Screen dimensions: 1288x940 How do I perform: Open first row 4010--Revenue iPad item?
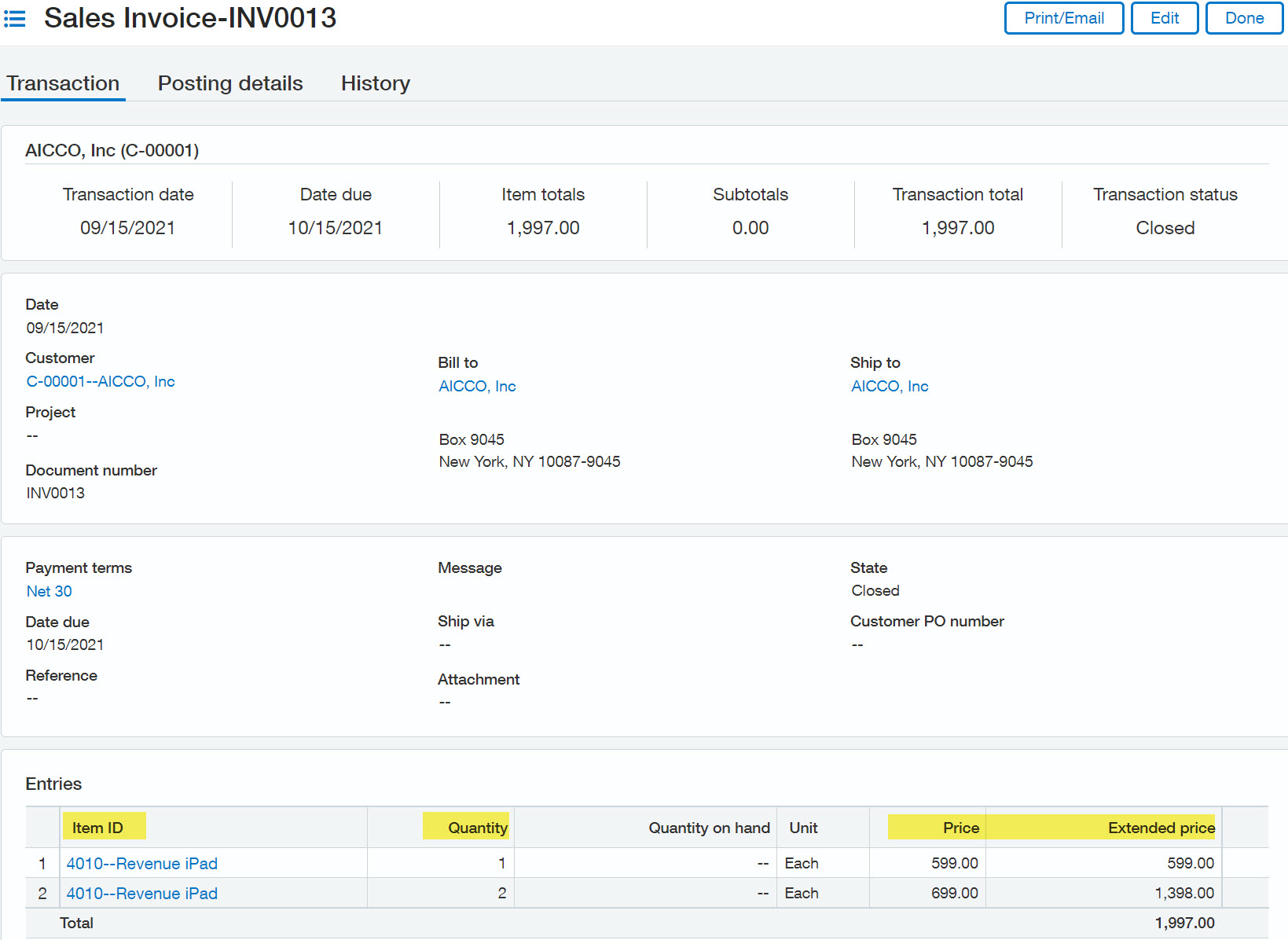point(141,863)
